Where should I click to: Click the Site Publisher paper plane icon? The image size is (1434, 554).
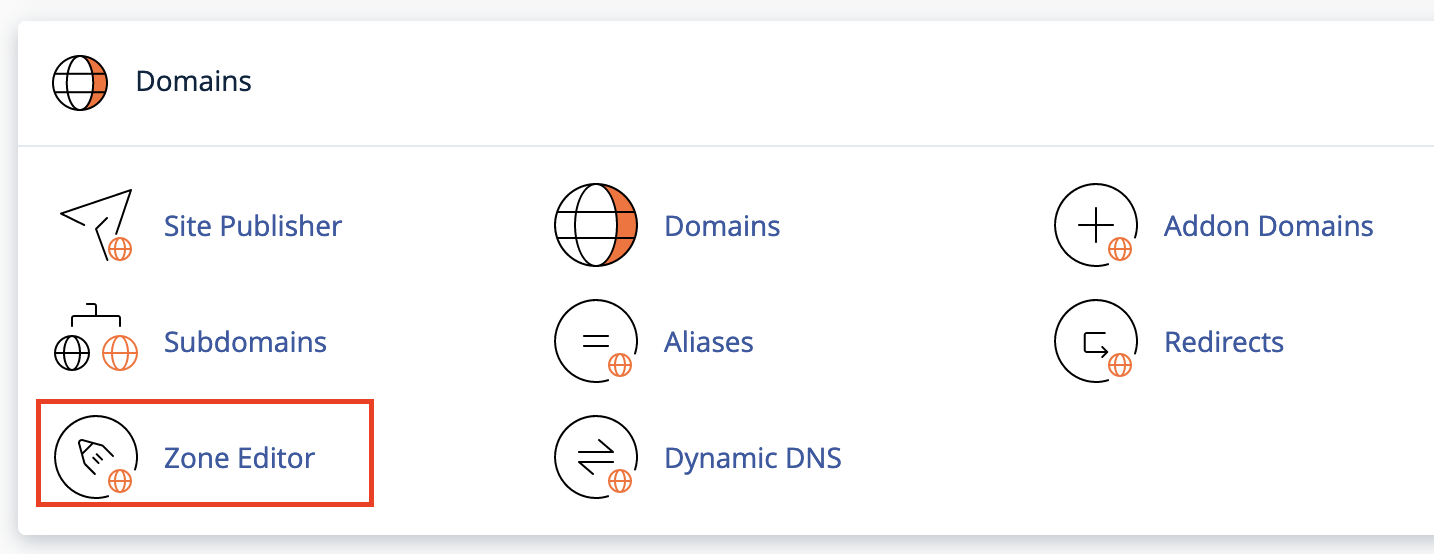(96, 225)
